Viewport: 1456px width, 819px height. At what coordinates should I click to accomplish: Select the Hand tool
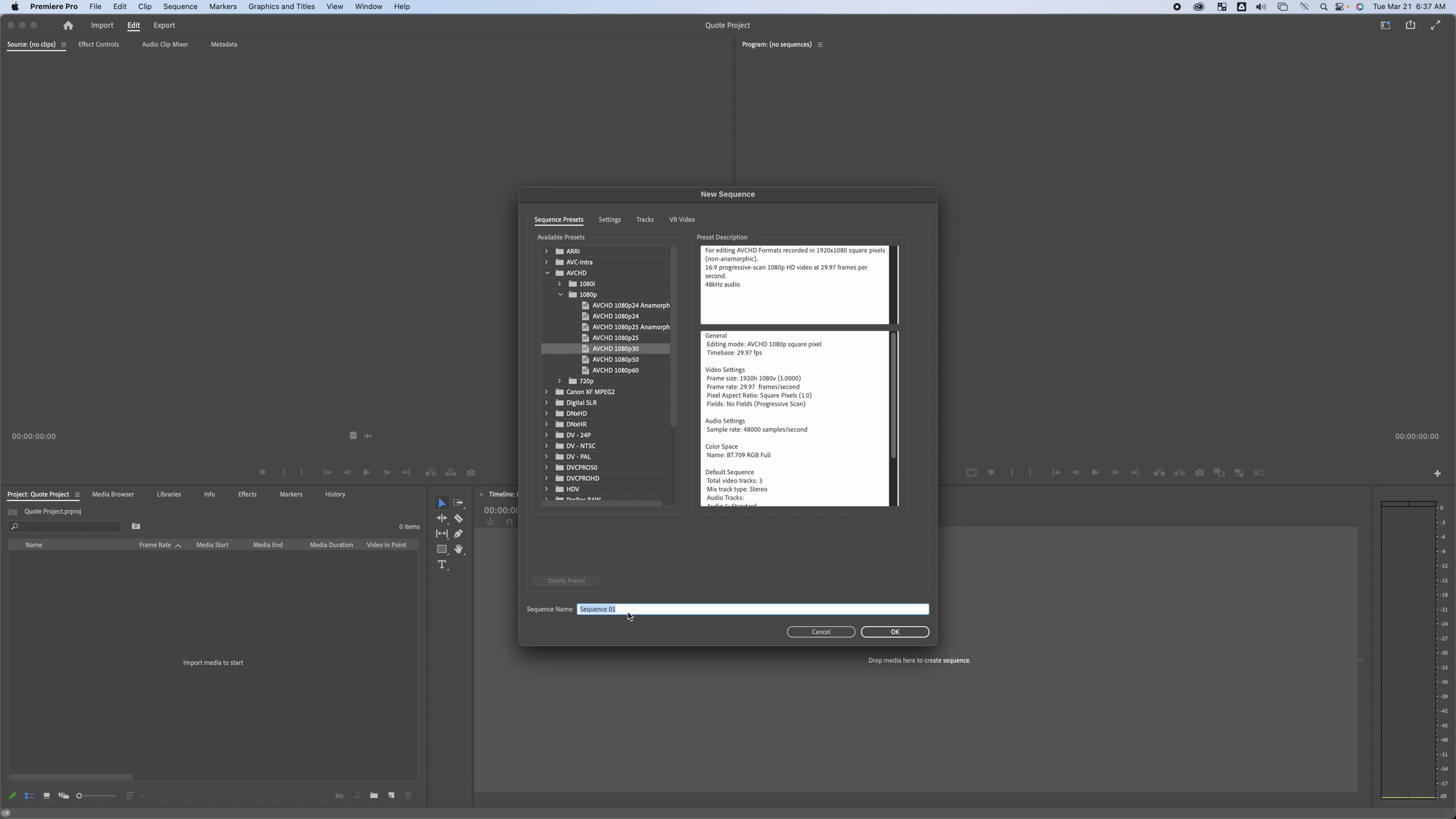click(x=458, y=549)
